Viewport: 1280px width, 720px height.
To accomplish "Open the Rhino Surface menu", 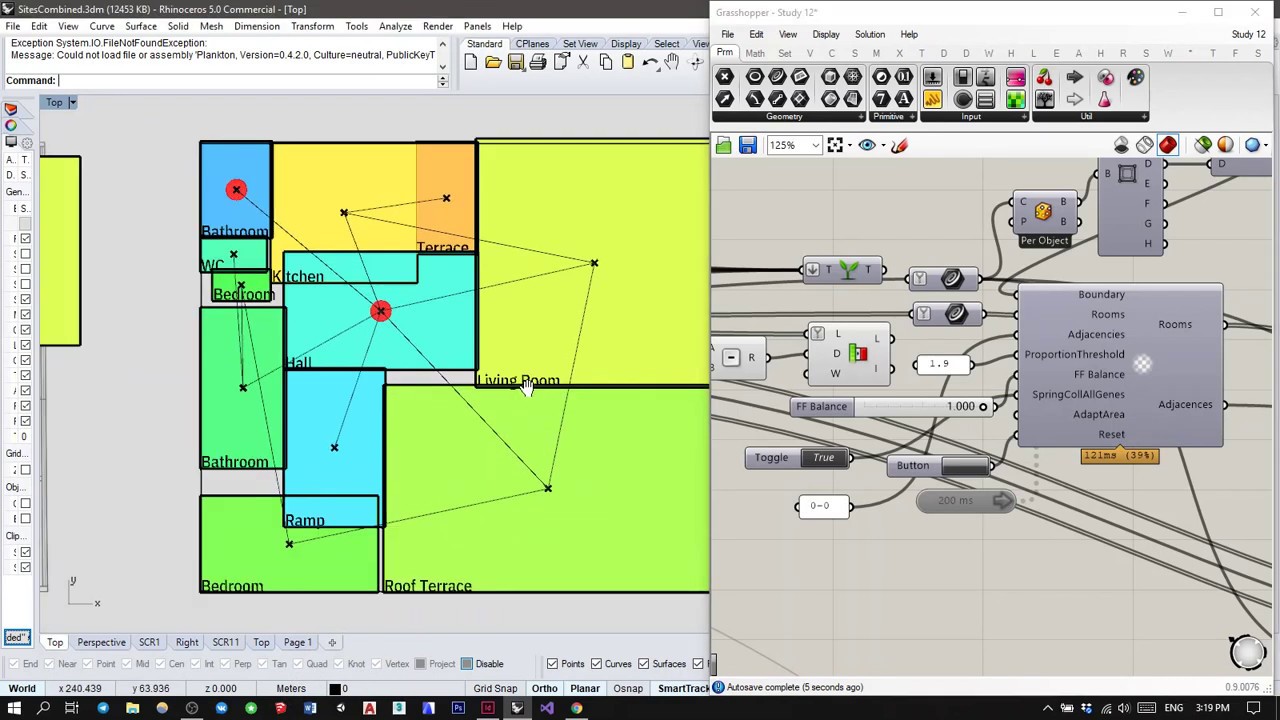I will (x=141, y=26).
